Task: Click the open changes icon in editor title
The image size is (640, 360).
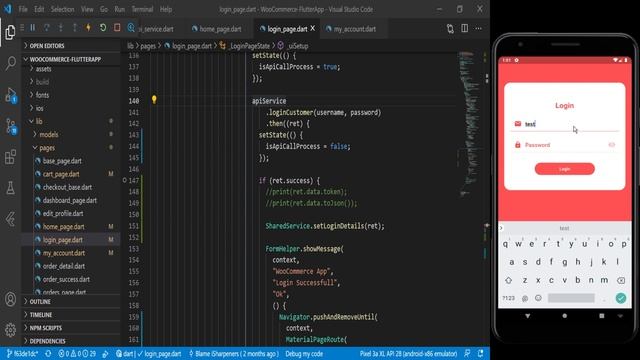Action: (450, 28)
